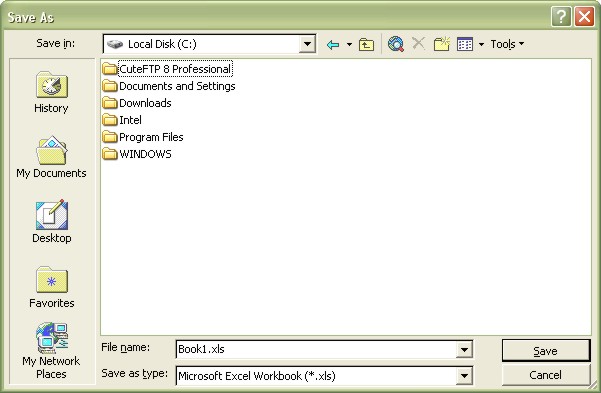
Task: Open My Network Places shortcut
Action: [51, 351]
